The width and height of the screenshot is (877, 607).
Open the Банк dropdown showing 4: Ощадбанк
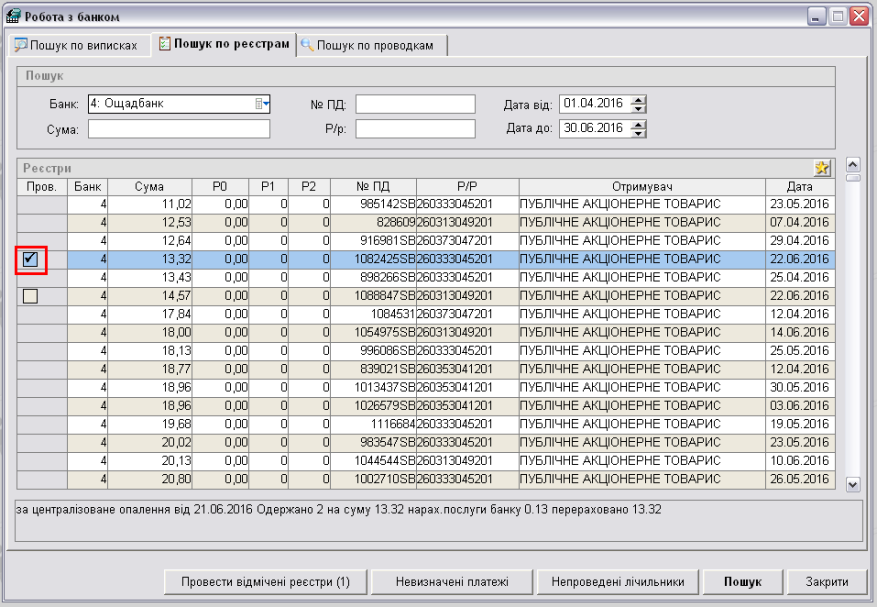point(262,103)
